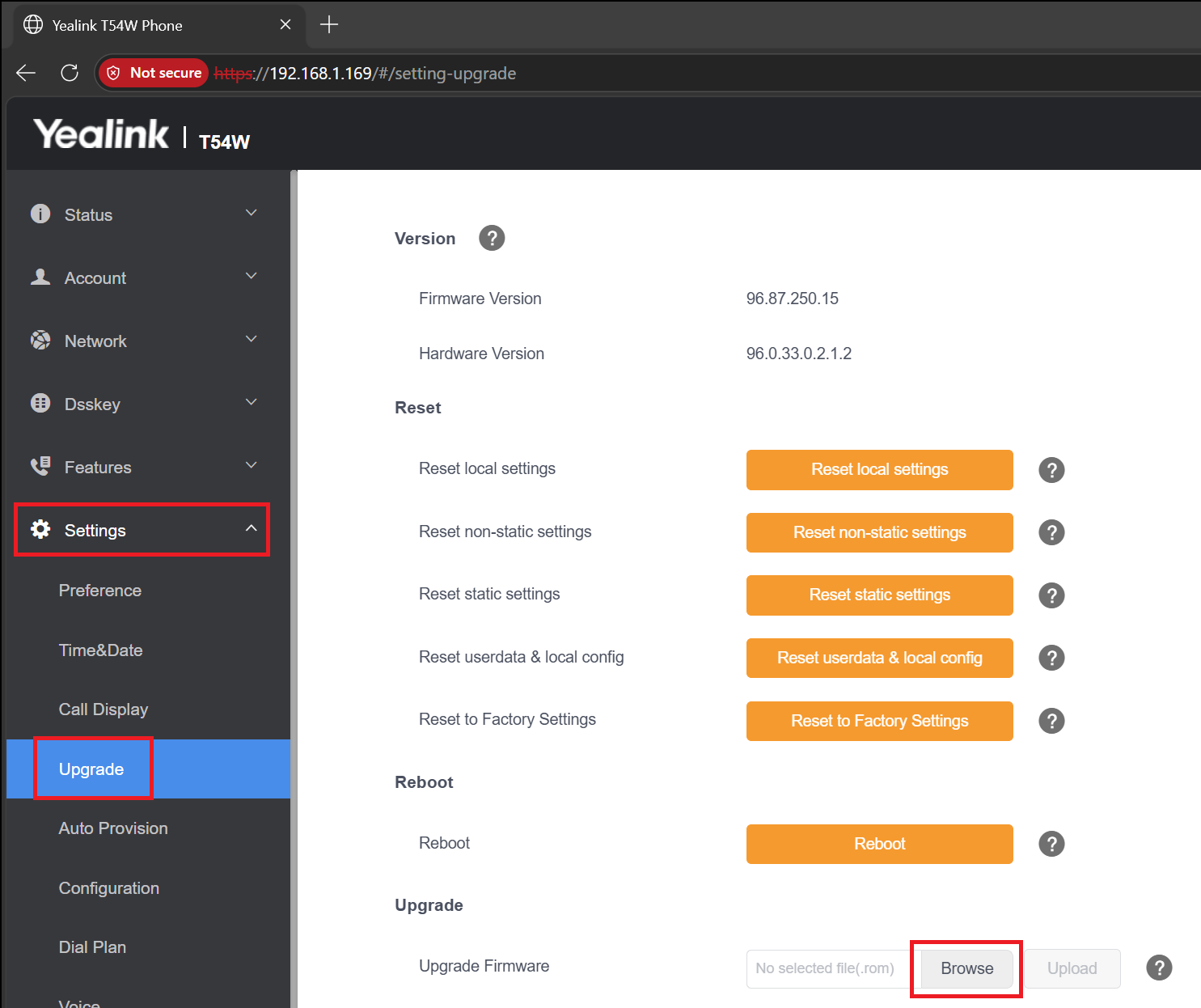Open a new browser tab

pos(329,25)
